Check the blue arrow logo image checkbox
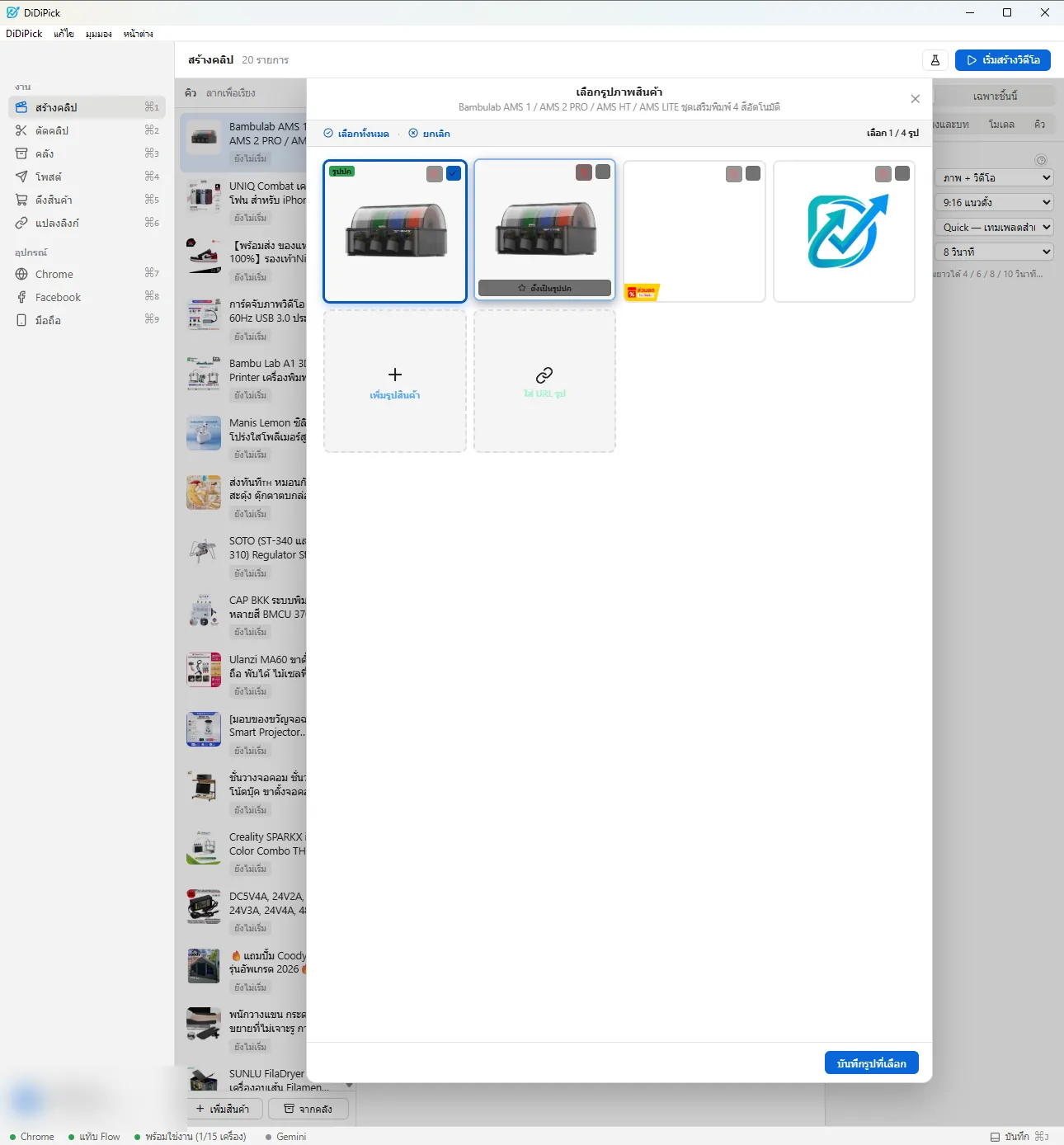This screenshot has width=1064, height=1145. 902,173
